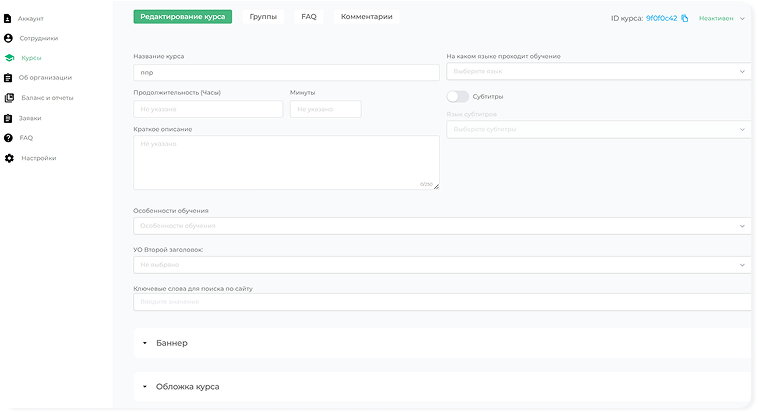The height and width of the screenshot is (413, 758).
Task: Expand the Баннер section
Action: pos(145,343)
